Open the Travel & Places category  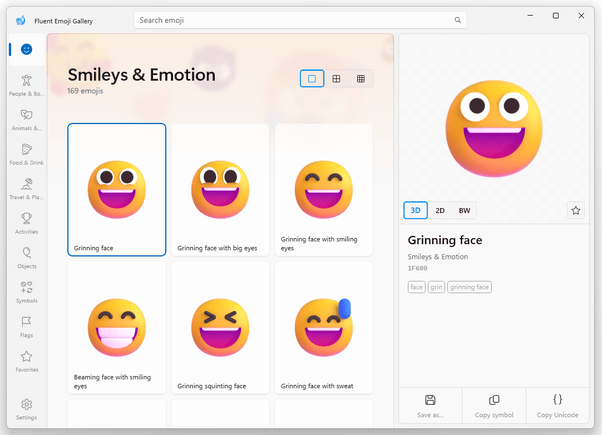[26, 189]
